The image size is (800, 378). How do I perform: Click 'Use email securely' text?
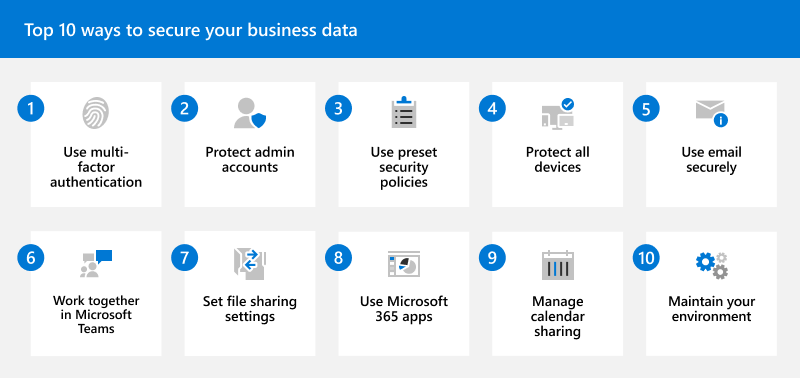[711, 160]
